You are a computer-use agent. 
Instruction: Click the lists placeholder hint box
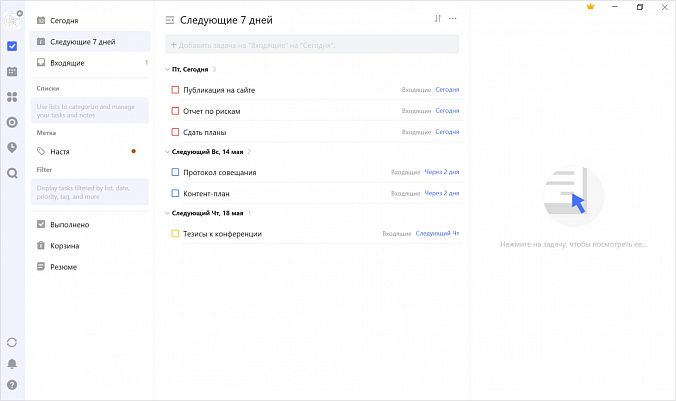coord(90,111)
